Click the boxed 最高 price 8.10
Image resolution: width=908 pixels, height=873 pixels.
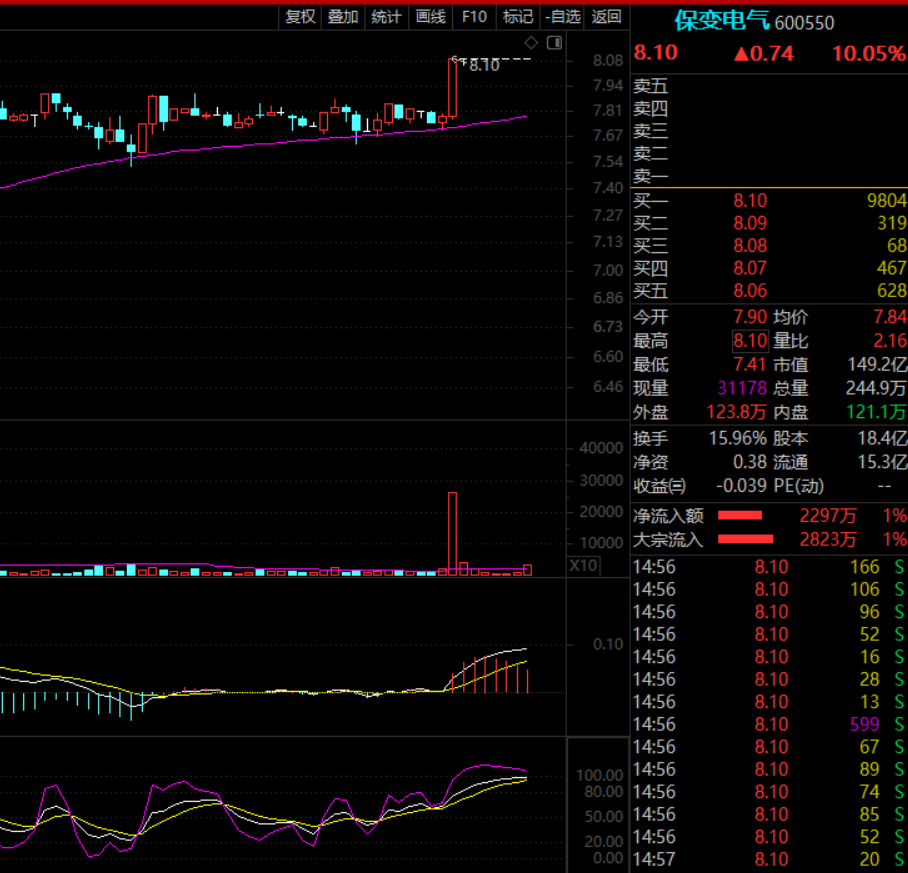tap(750, 340)
